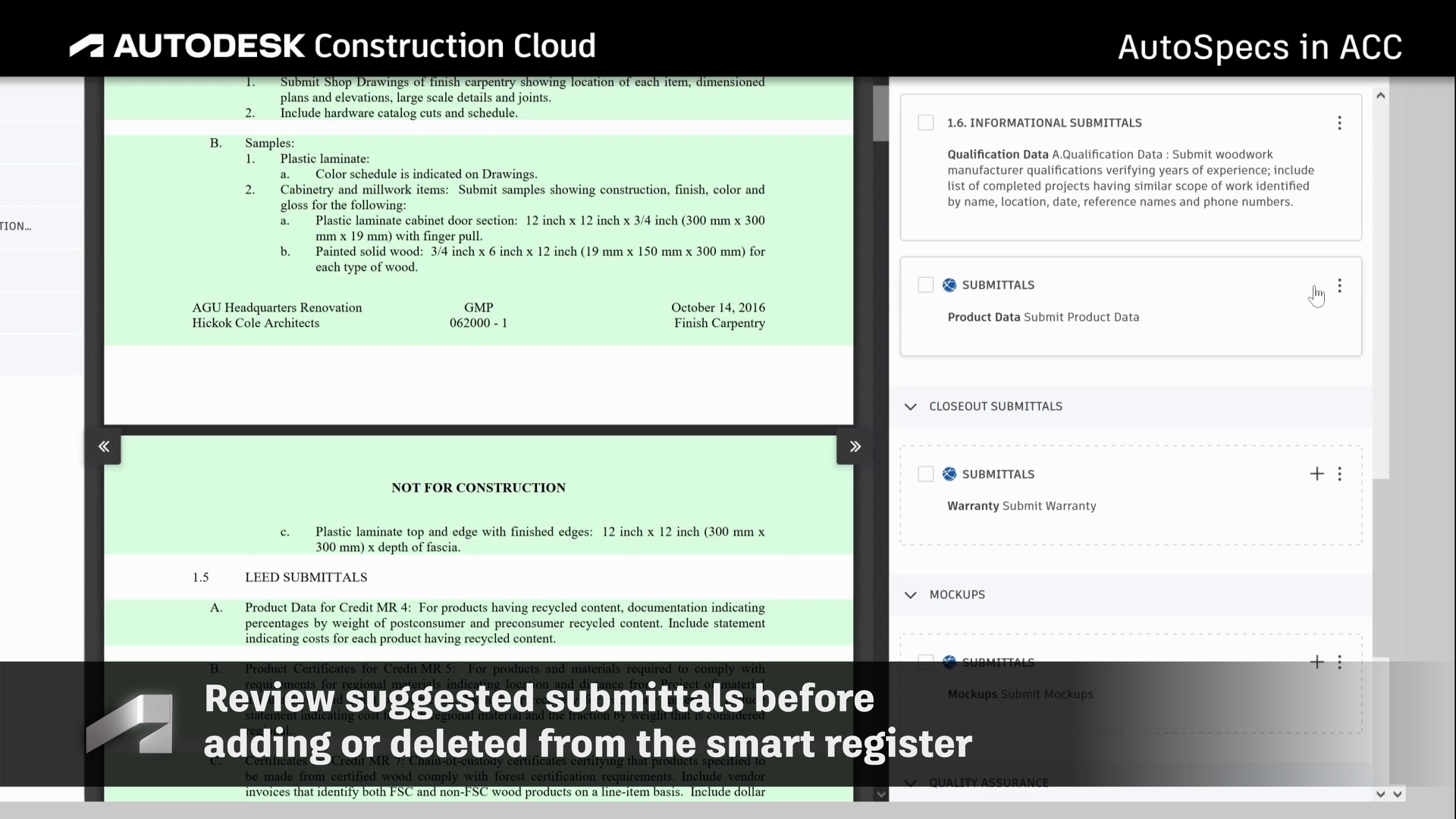The height and width of the screenshot is (819, 1456).
Task: Click the '1.5 LEED SUBMITTALS' heading
Action: pos(280,577)
